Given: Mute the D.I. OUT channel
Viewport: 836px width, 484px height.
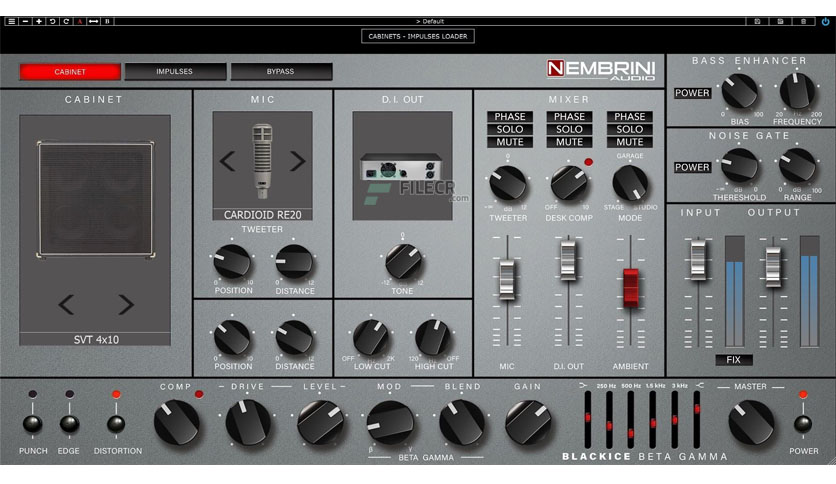Looking at the screenshot, I should coord(569,142).
